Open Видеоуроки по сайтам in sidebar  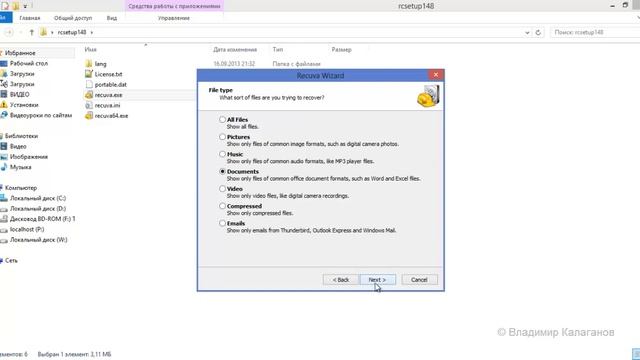tap(41, 115)
